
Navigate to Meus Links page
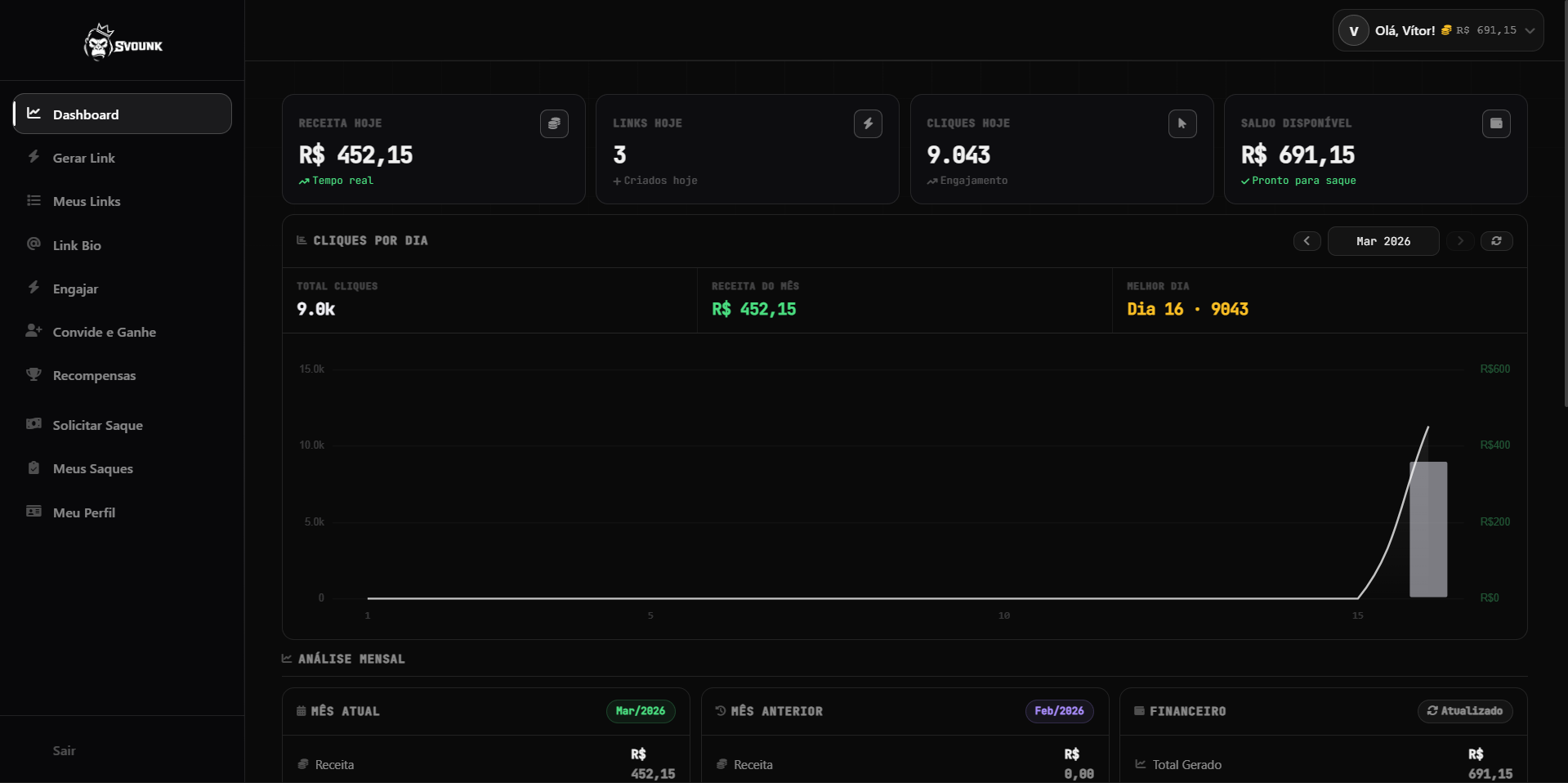tap(86, 201)
